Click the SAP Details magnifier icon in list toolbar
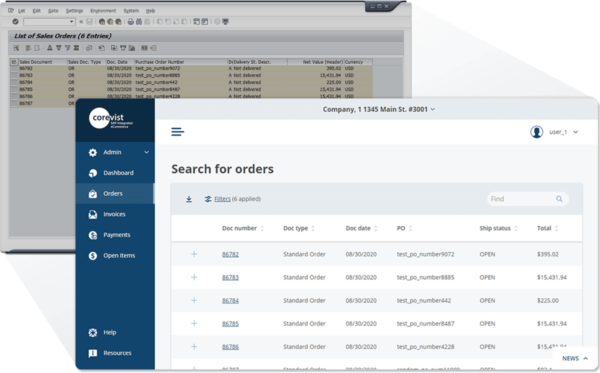Viewport: 600px width, 373px height. (16, 48)
